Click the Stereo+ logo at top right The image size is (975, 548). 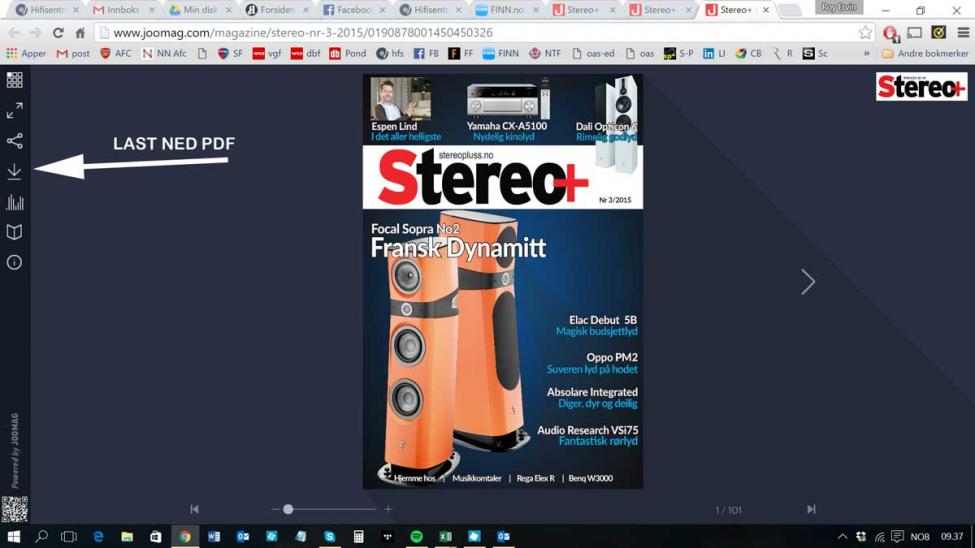(x=922, y=86)
